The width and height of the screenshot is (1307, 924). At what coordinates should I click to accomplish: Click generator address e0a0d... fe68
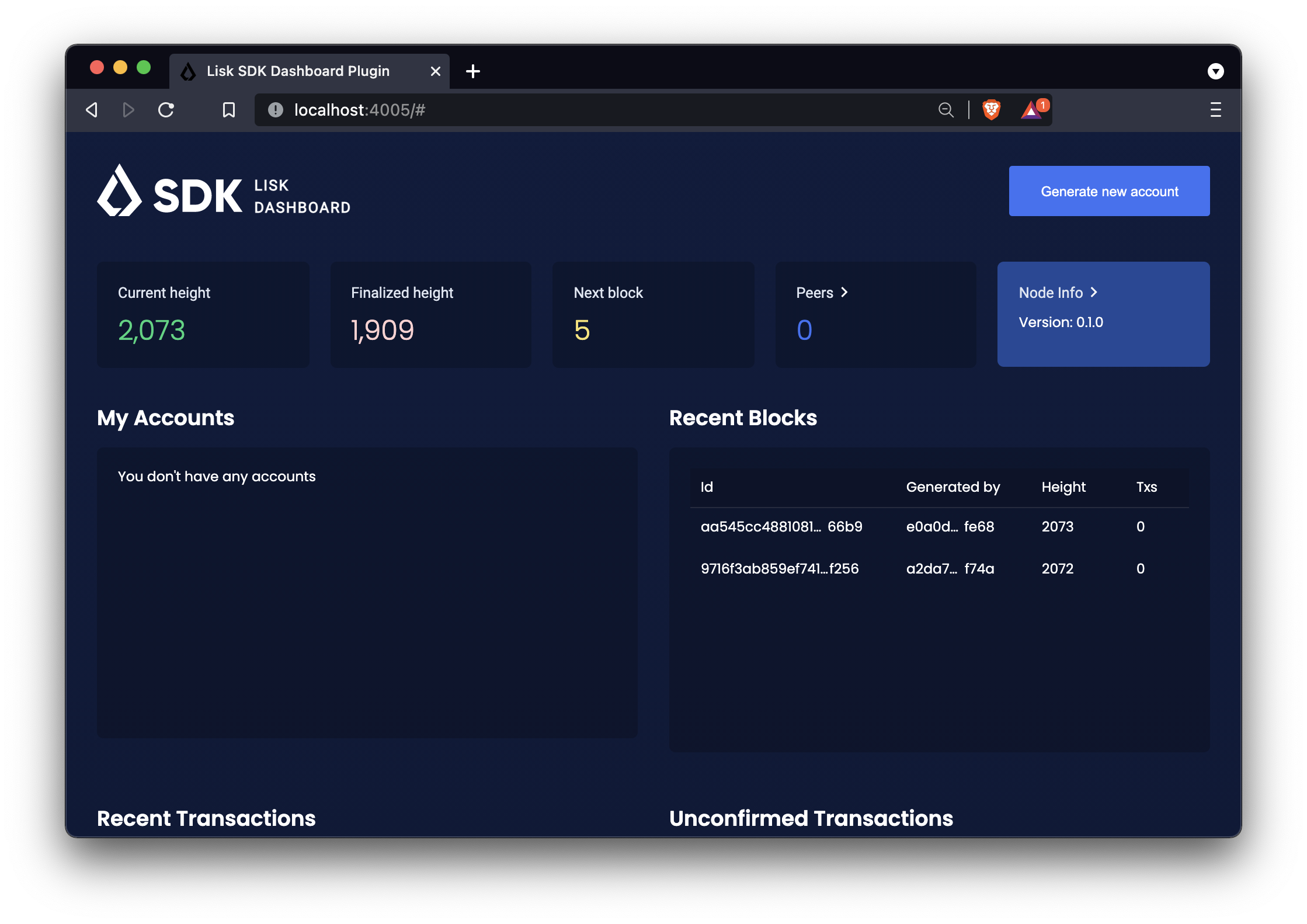coord(950,527)
